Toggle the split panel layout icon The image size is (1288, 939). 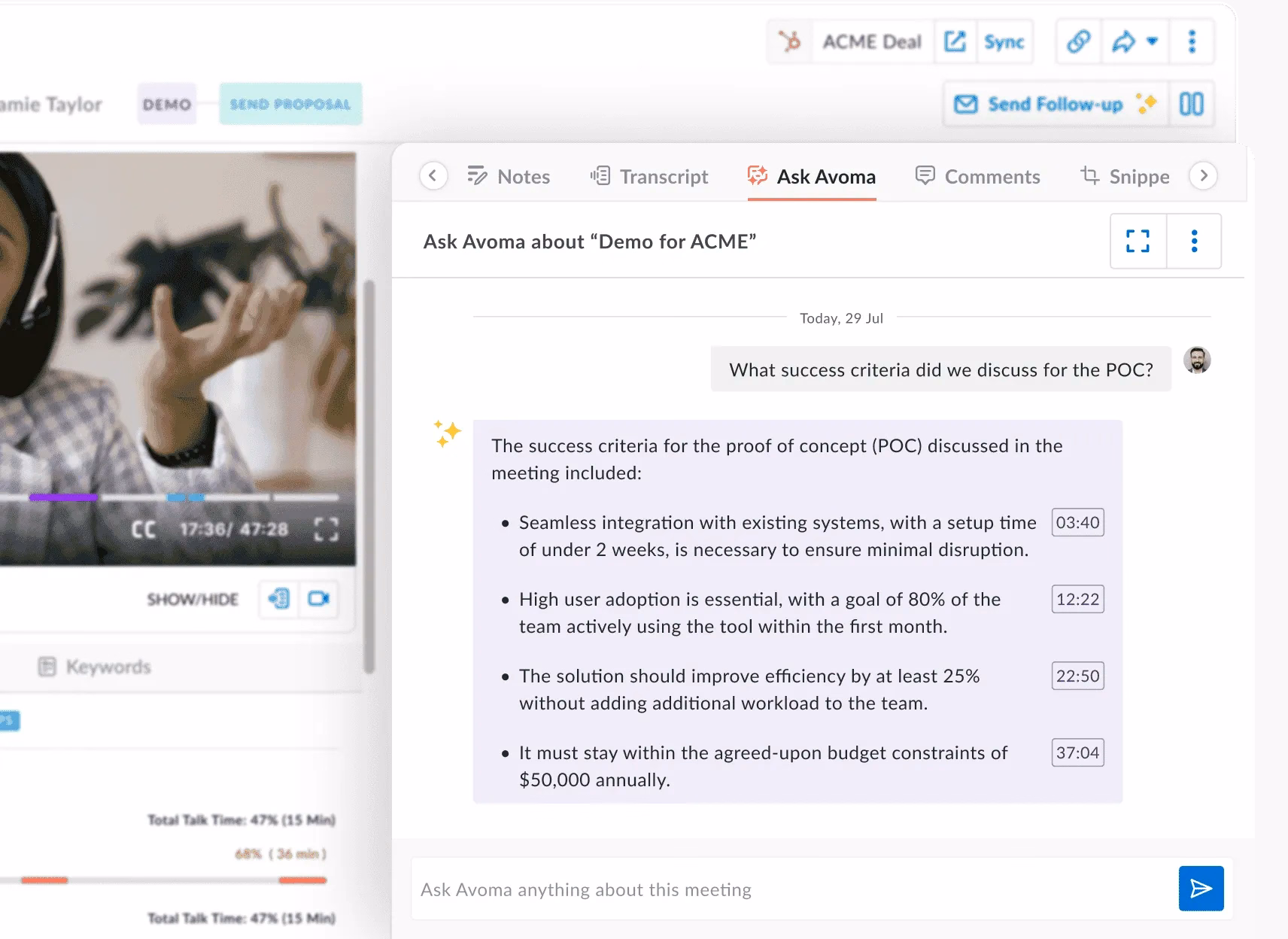1191,104
